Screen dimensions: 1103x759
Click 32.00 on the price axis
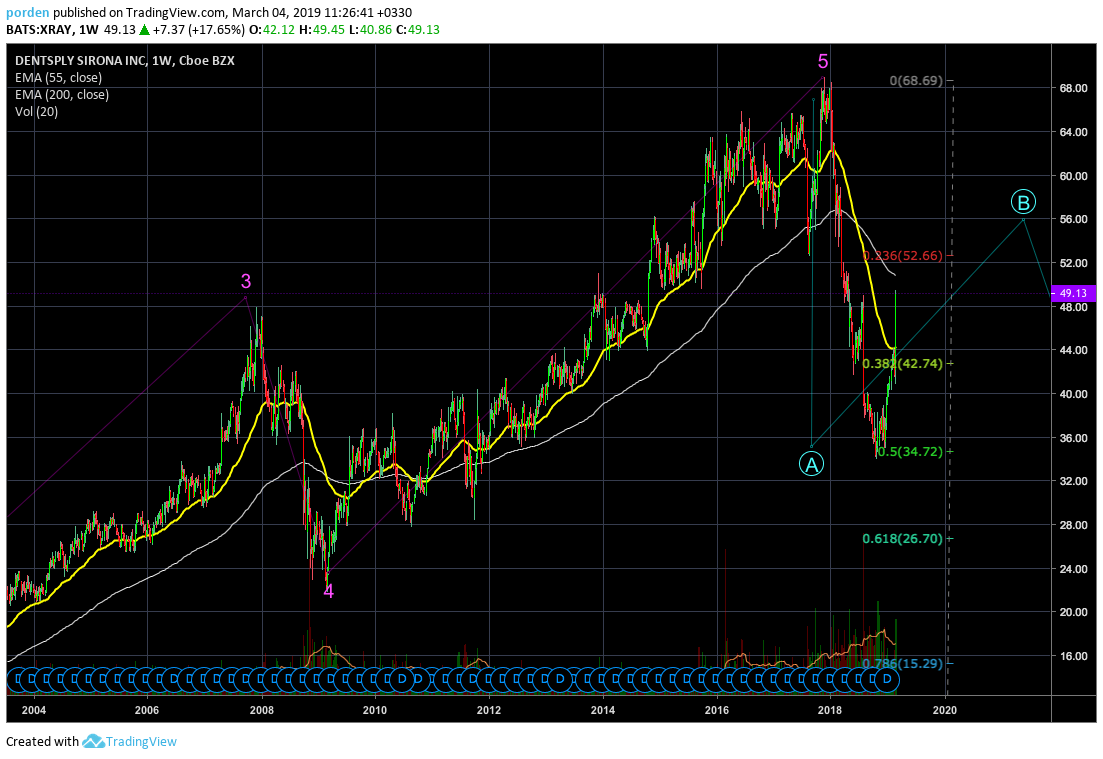point(1073,481)
